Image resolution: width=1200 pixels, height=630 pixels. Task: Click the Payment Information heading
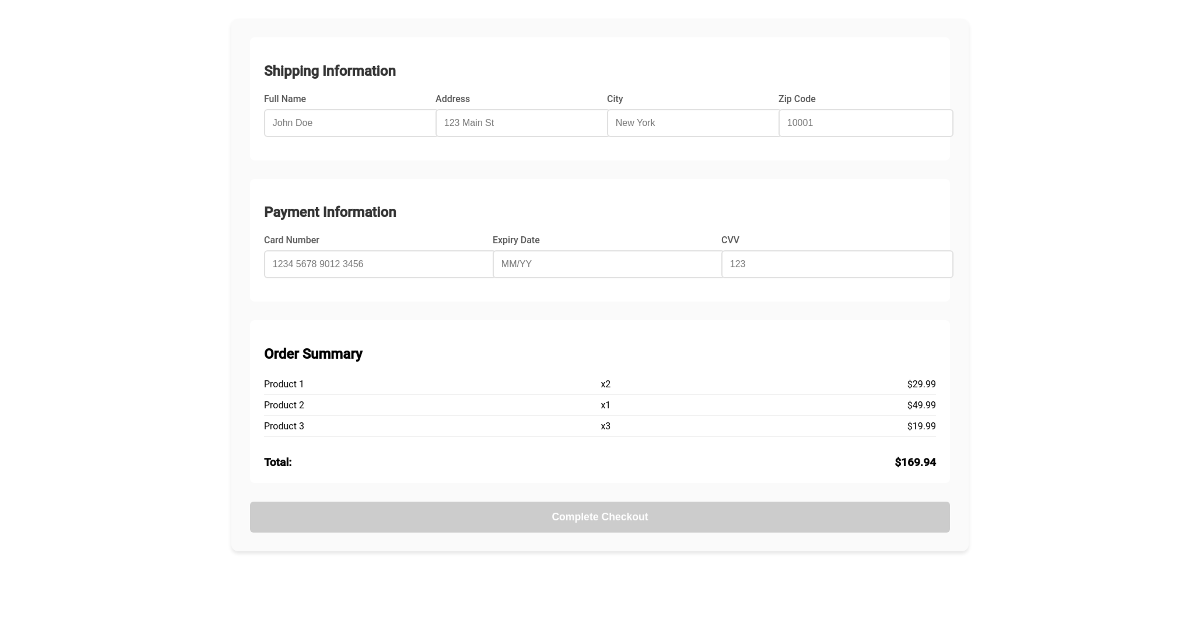(330, 212)
